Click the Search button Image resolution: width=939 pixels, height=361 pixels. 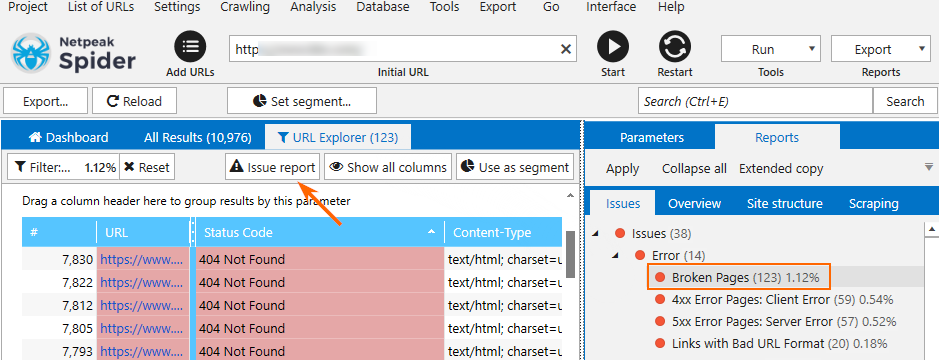click(x=905, y=101)
